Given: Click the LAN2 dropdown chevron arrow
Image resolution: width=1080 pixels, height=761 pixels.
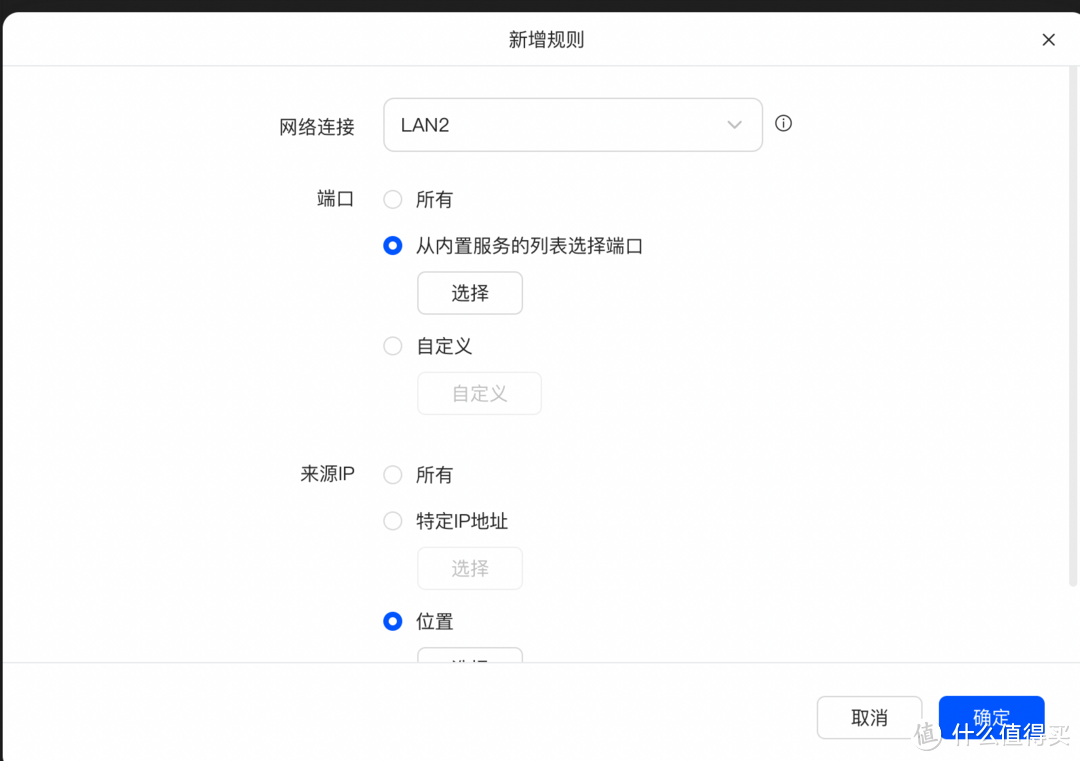Looking at the screenshot, I should [734, 124].
